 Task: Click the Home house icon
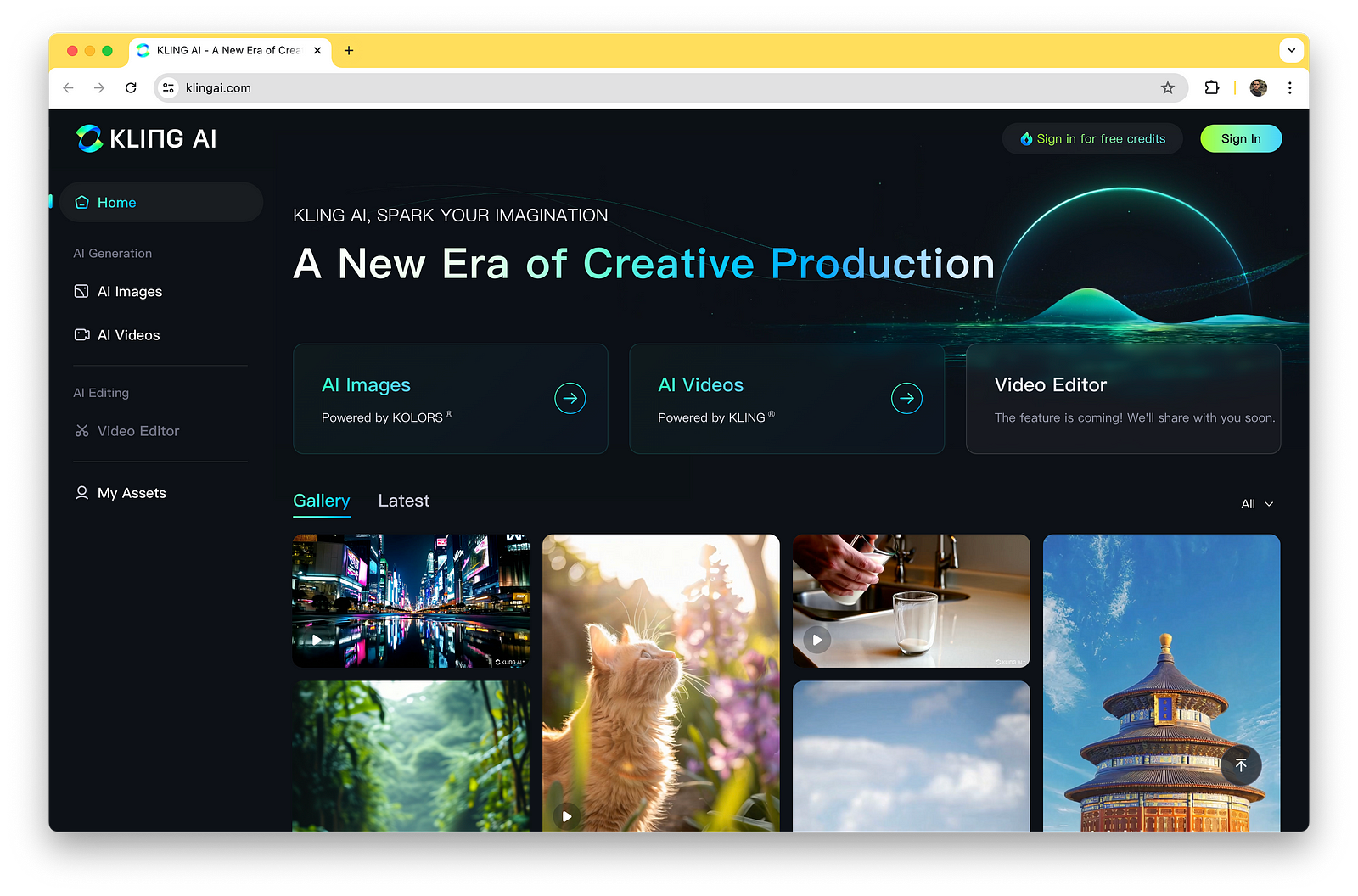coord(82,202)
